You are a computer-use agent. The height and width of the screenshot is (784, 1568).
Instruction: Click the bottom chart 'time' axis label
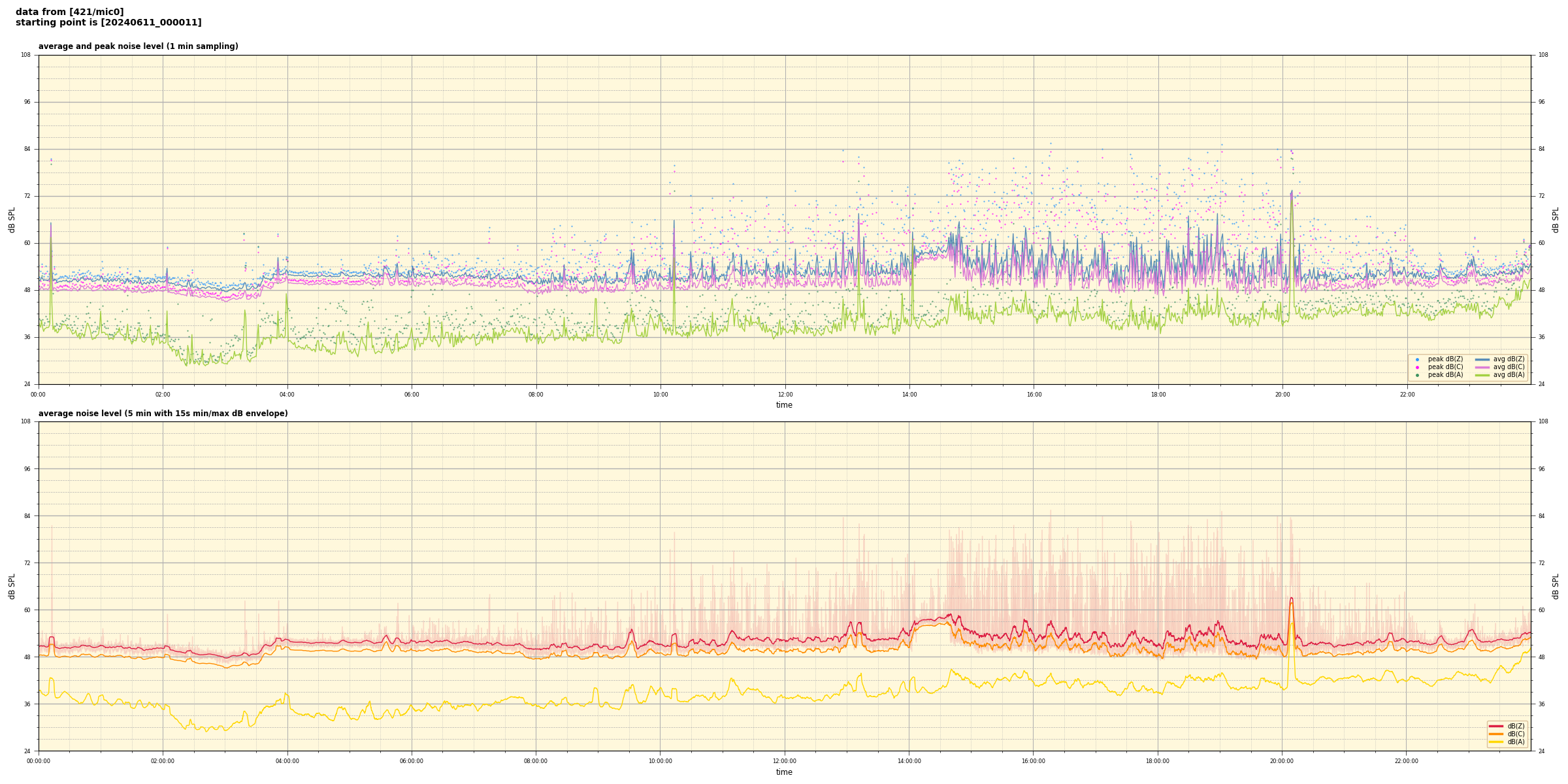784,772
